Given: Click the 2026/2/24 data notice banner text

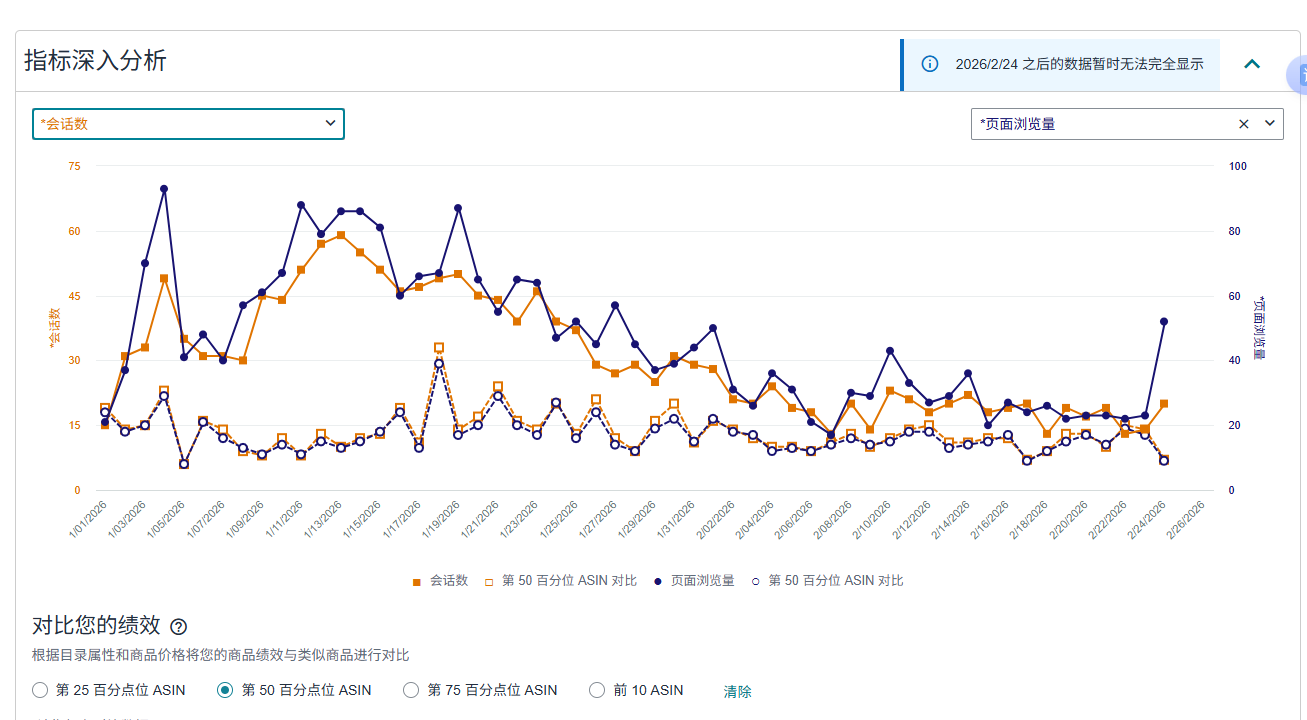Looking at the screenshot, I should click(1079, 64).
